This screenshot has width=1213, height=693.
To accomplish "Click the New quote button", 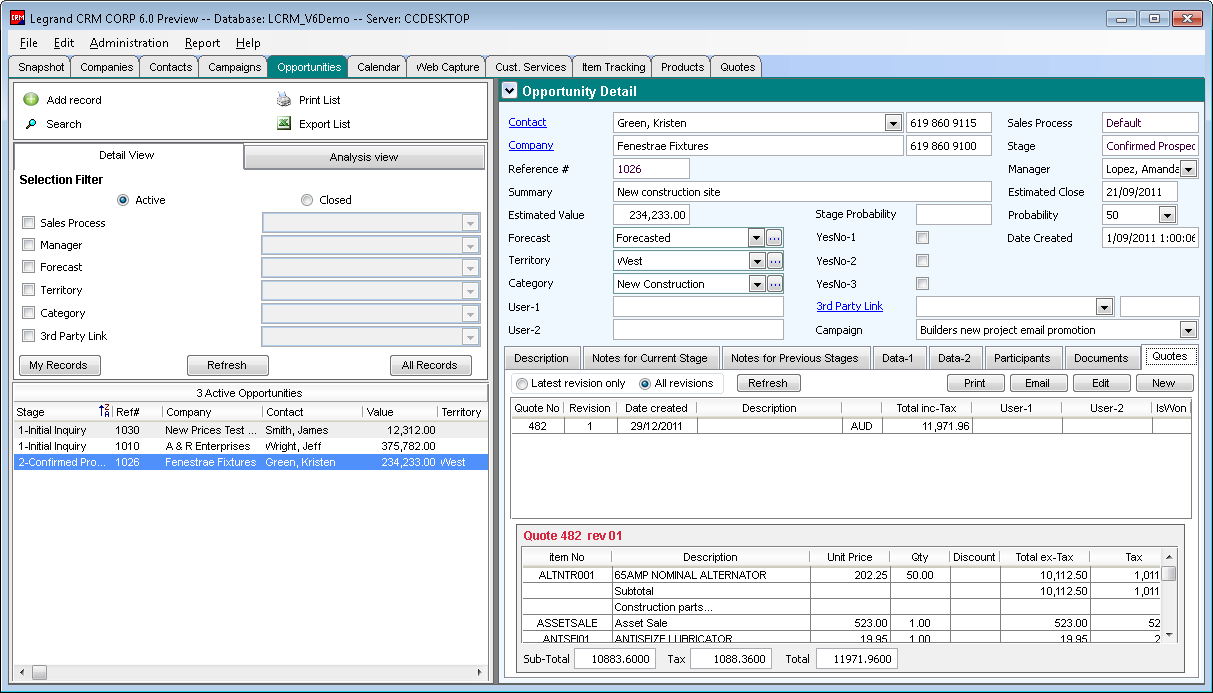I will click(1164, 383).
